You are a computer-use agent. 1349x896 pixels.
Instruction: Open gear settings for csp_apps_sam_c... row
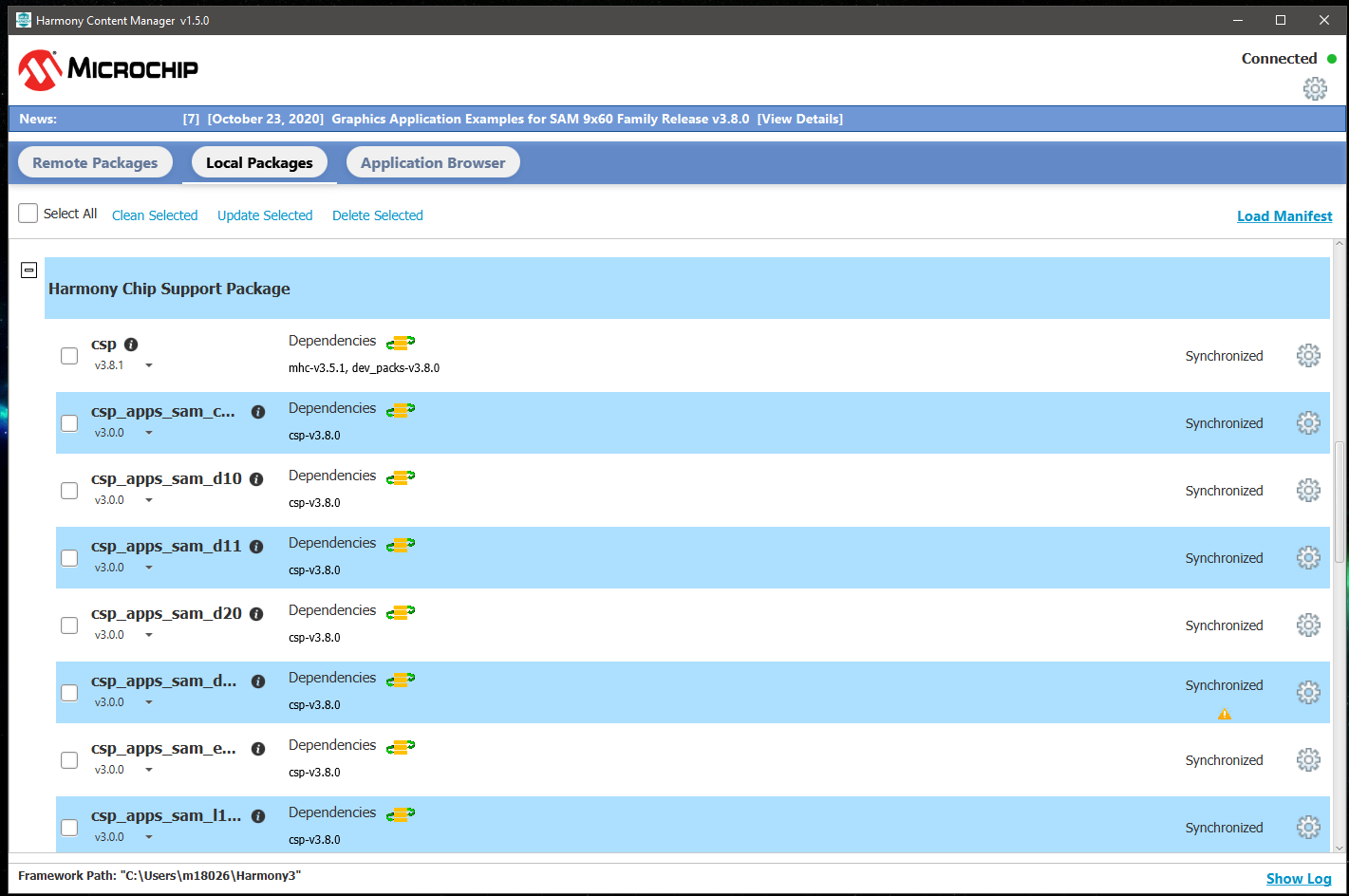(1308, 423)
